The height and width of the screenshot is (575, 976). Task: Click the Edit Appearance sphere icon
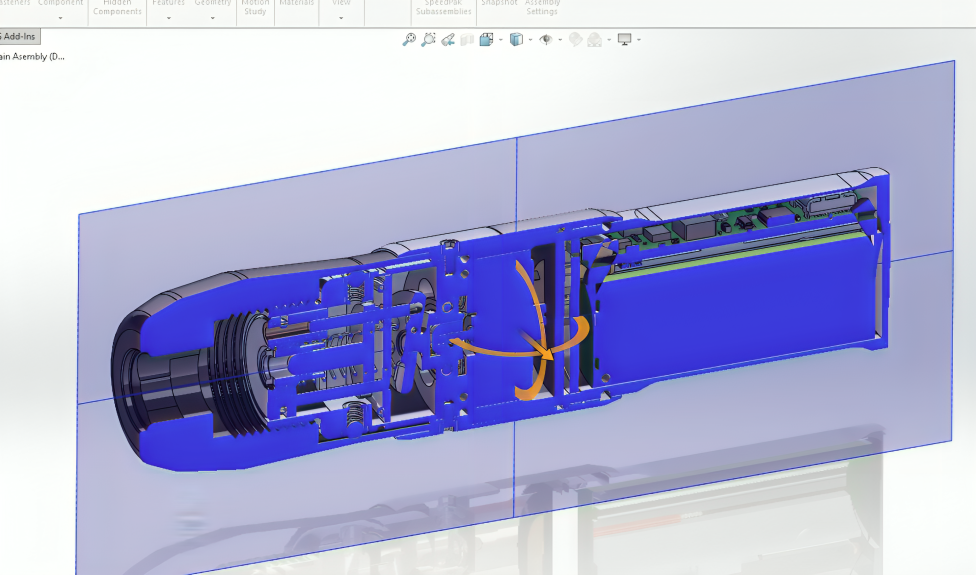[575, 40]
